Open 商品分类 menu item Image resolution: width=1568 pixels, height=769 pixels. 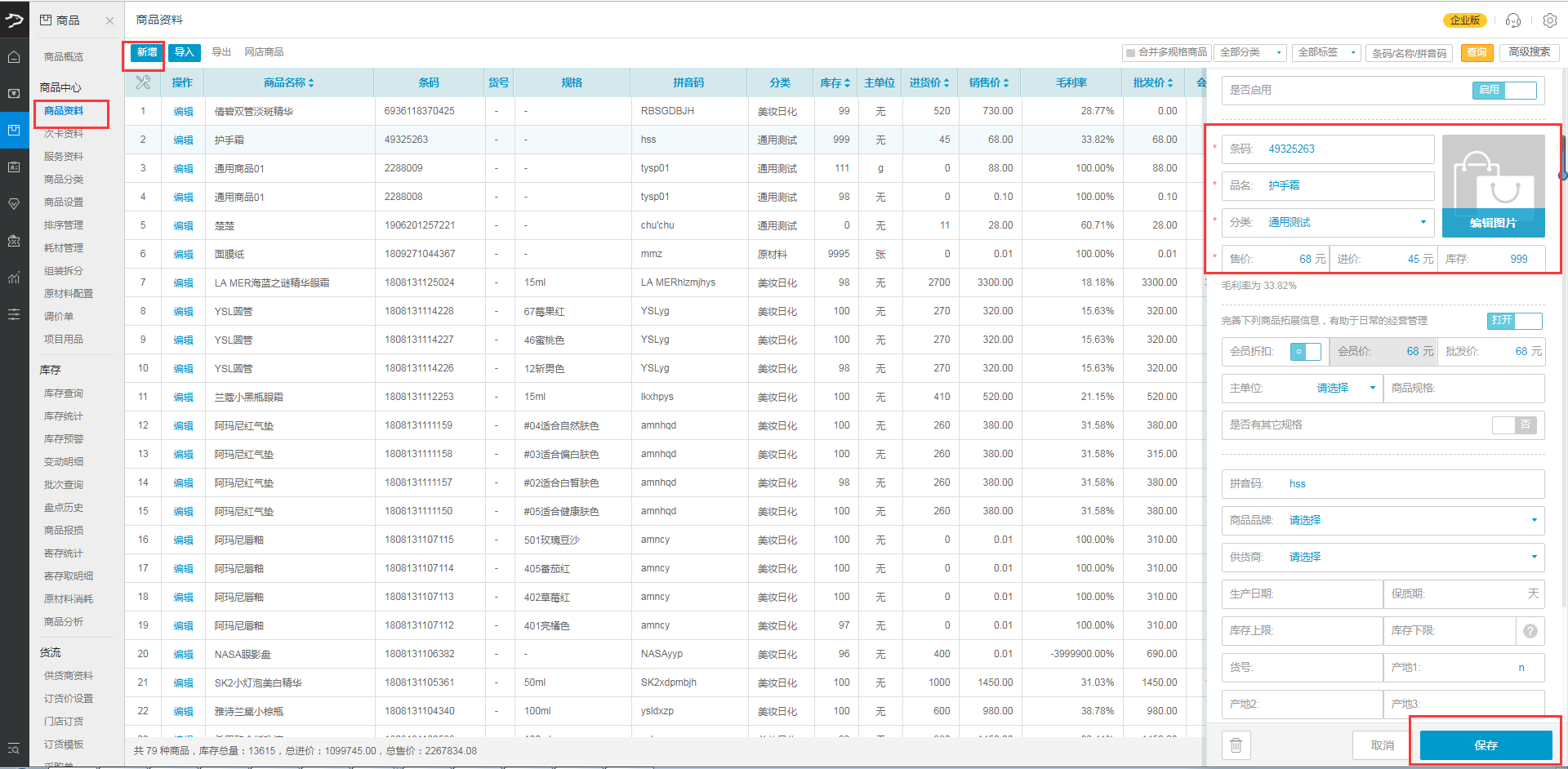coord(64,179)
